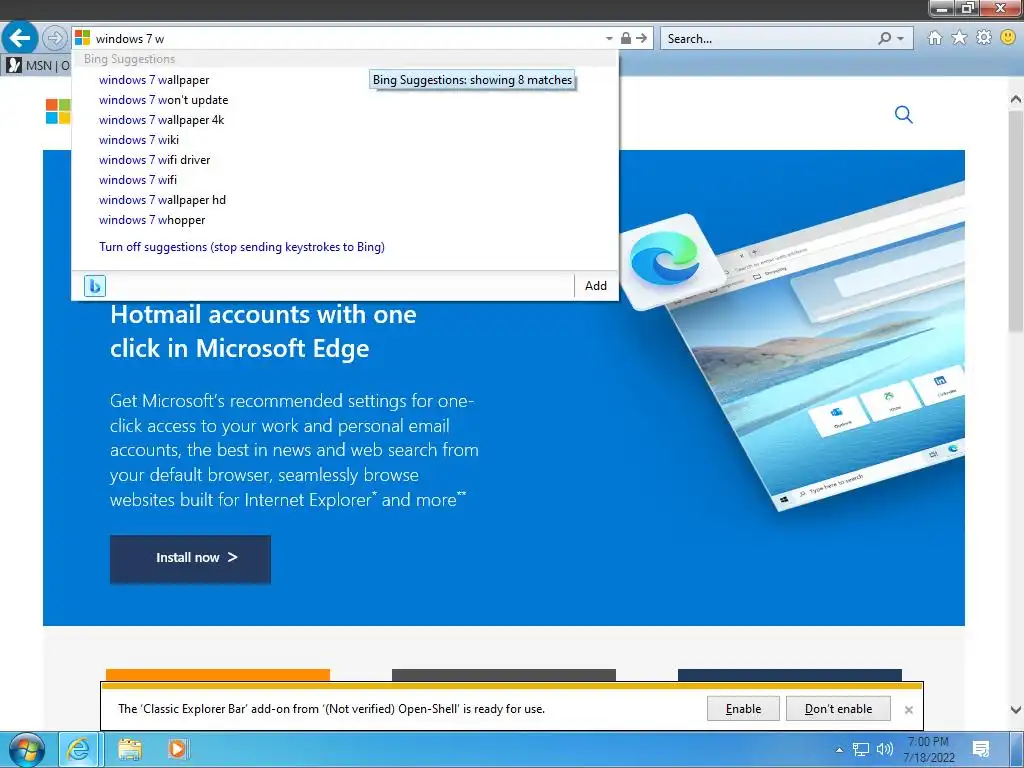
Task: Open Windows Explorer folder in taskbar
Action: pyautogui.click(x=129, y=750)
